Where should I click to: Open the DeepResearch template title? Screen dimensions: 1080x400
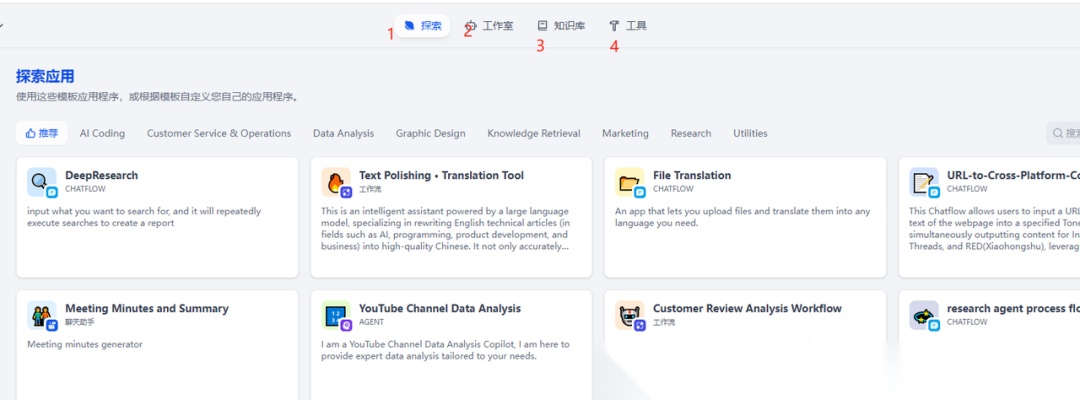tap(101, 176)
